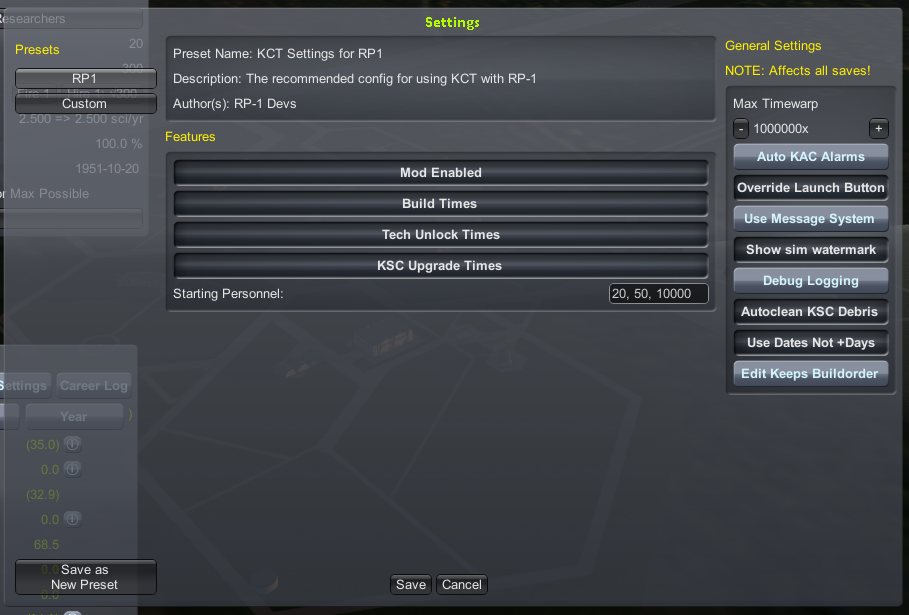The height and width of the screenshot is (615, 909).
Task: Toggle Auto KAC Alarms
Action: click(x=810, y=157)
